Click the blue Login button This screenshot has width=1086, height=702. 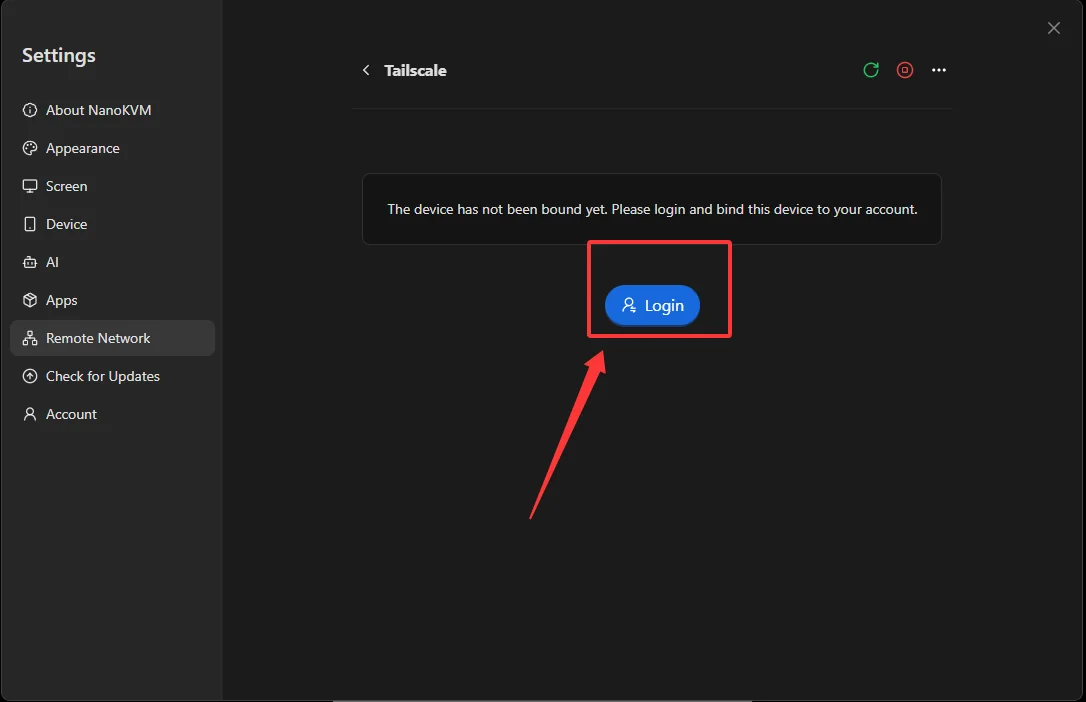coord(652,305)
